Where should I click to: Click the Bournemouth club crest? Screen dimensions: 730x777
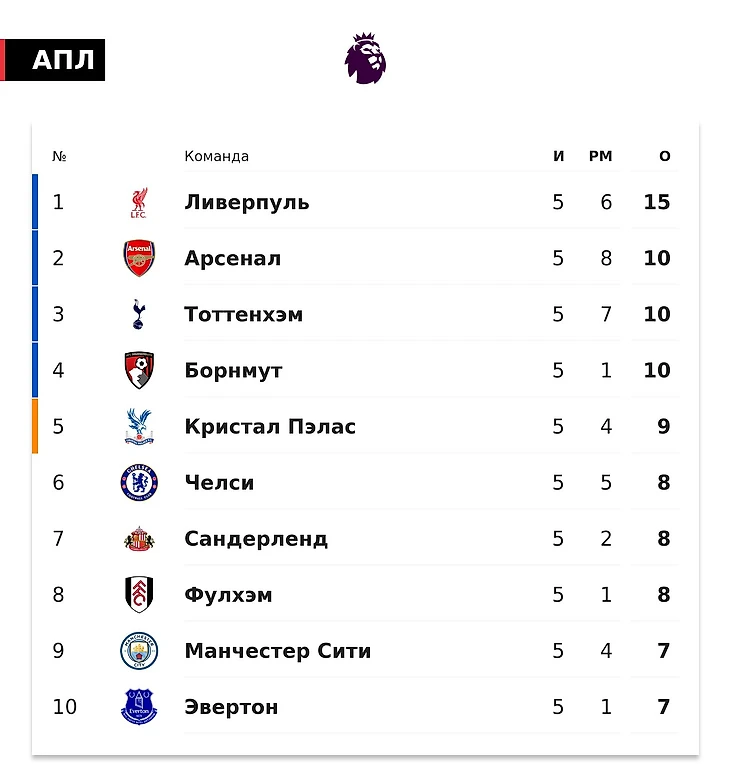click(139, 370)
